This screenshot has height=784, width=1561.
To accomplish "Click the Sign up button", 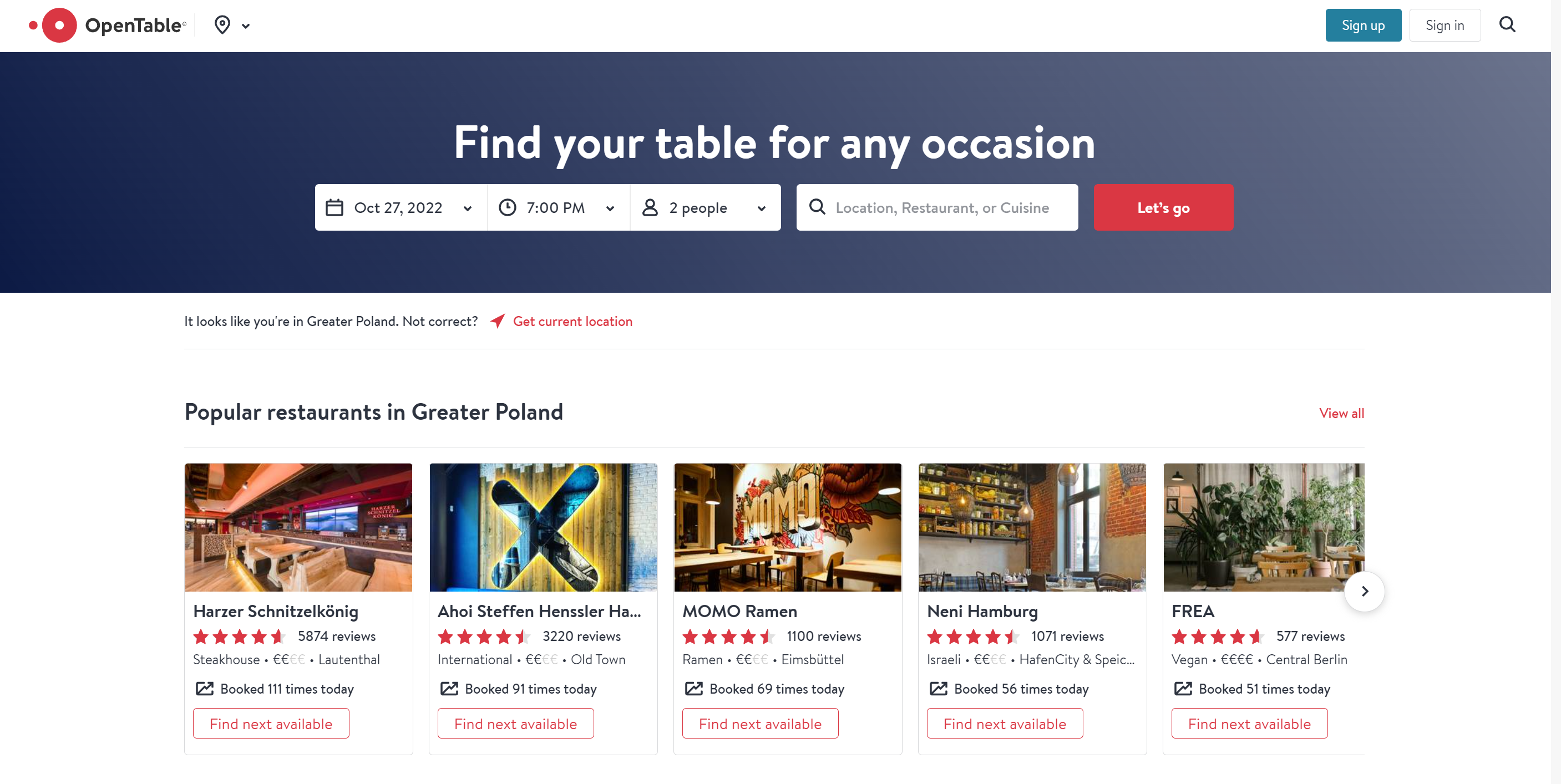I will tap(1364, 25).
